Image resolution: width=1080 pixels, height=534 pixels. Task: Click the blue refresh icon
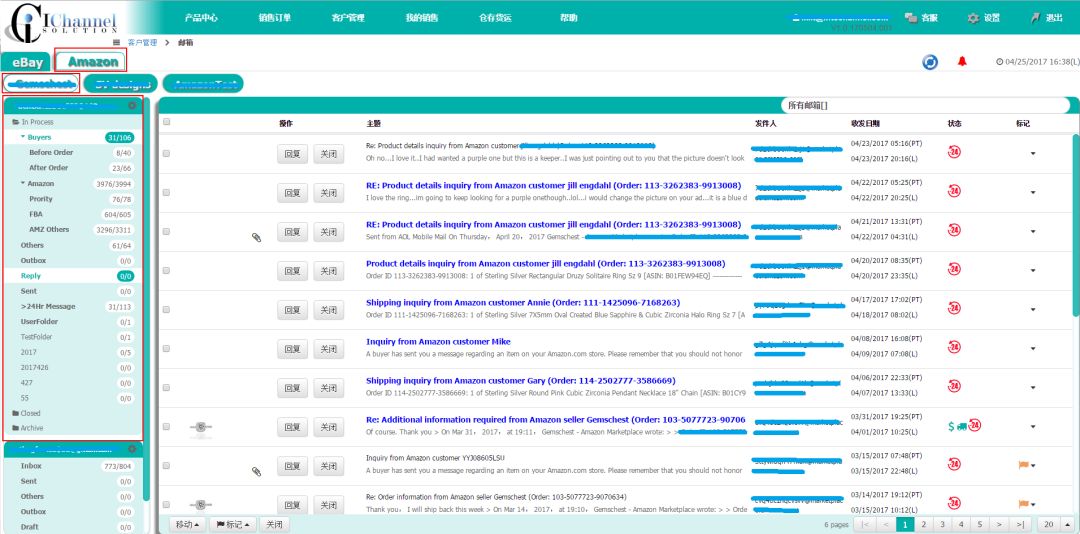tap(930, 62)
